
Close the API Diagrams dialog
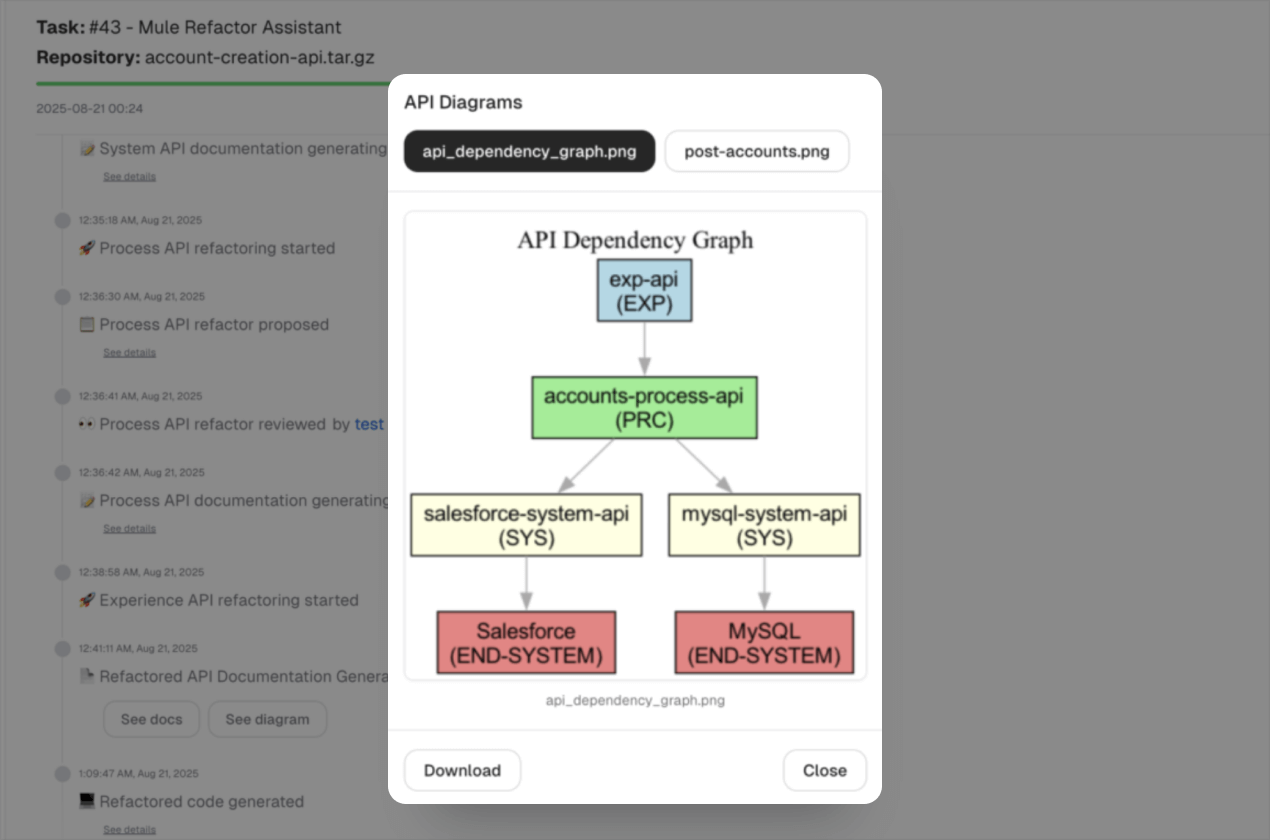click(824, 770)
